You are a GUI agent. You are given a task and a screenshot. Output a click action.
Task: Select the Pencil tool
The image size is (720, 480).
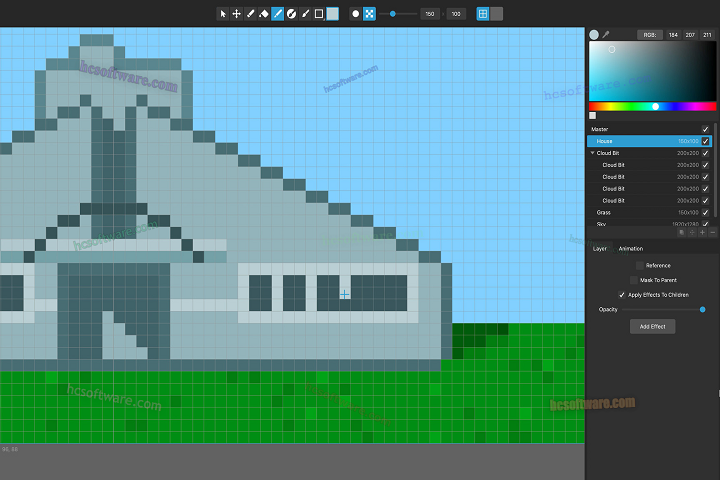(250, 14)
